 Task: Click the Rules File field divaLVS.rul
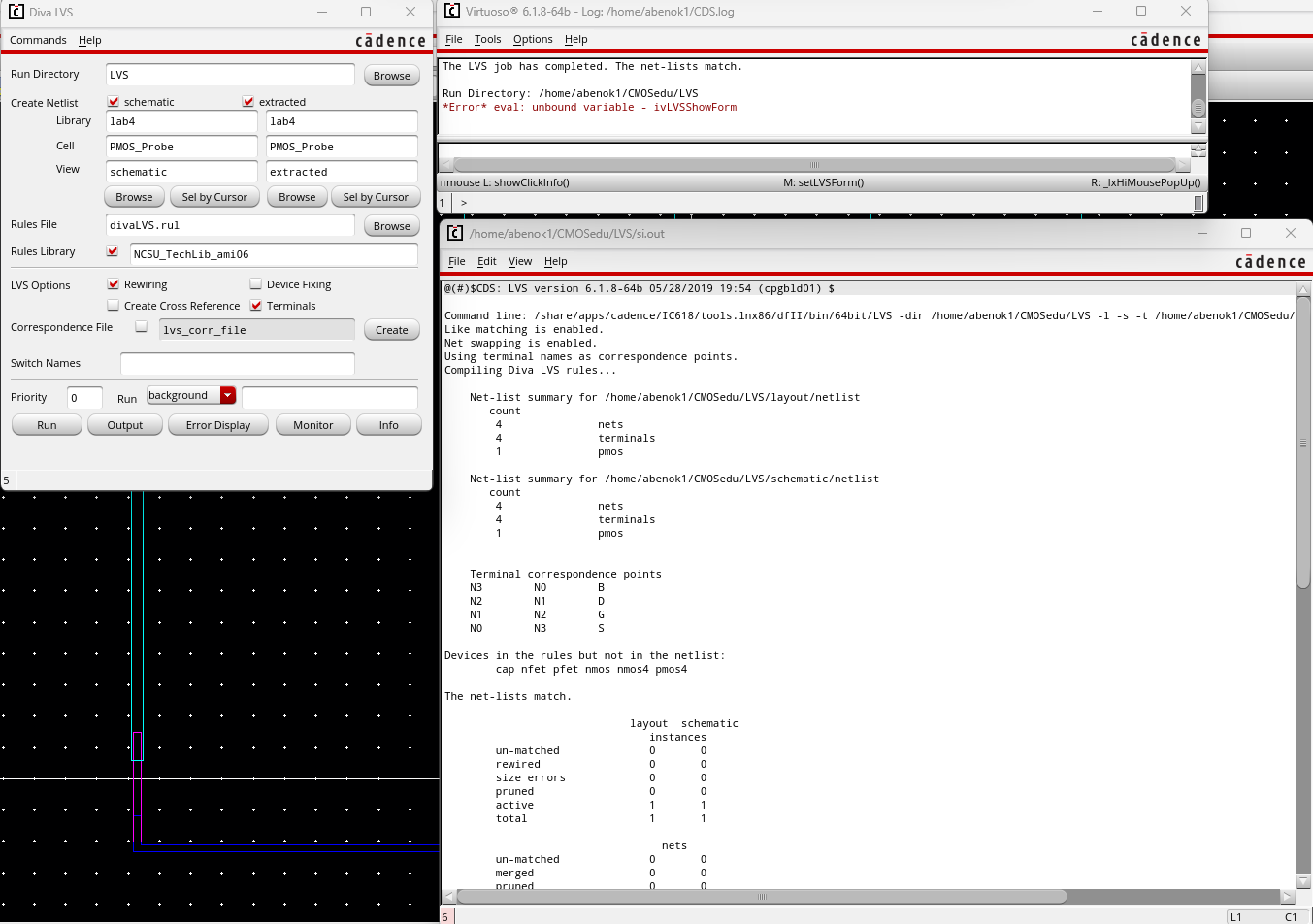[230, 225]
